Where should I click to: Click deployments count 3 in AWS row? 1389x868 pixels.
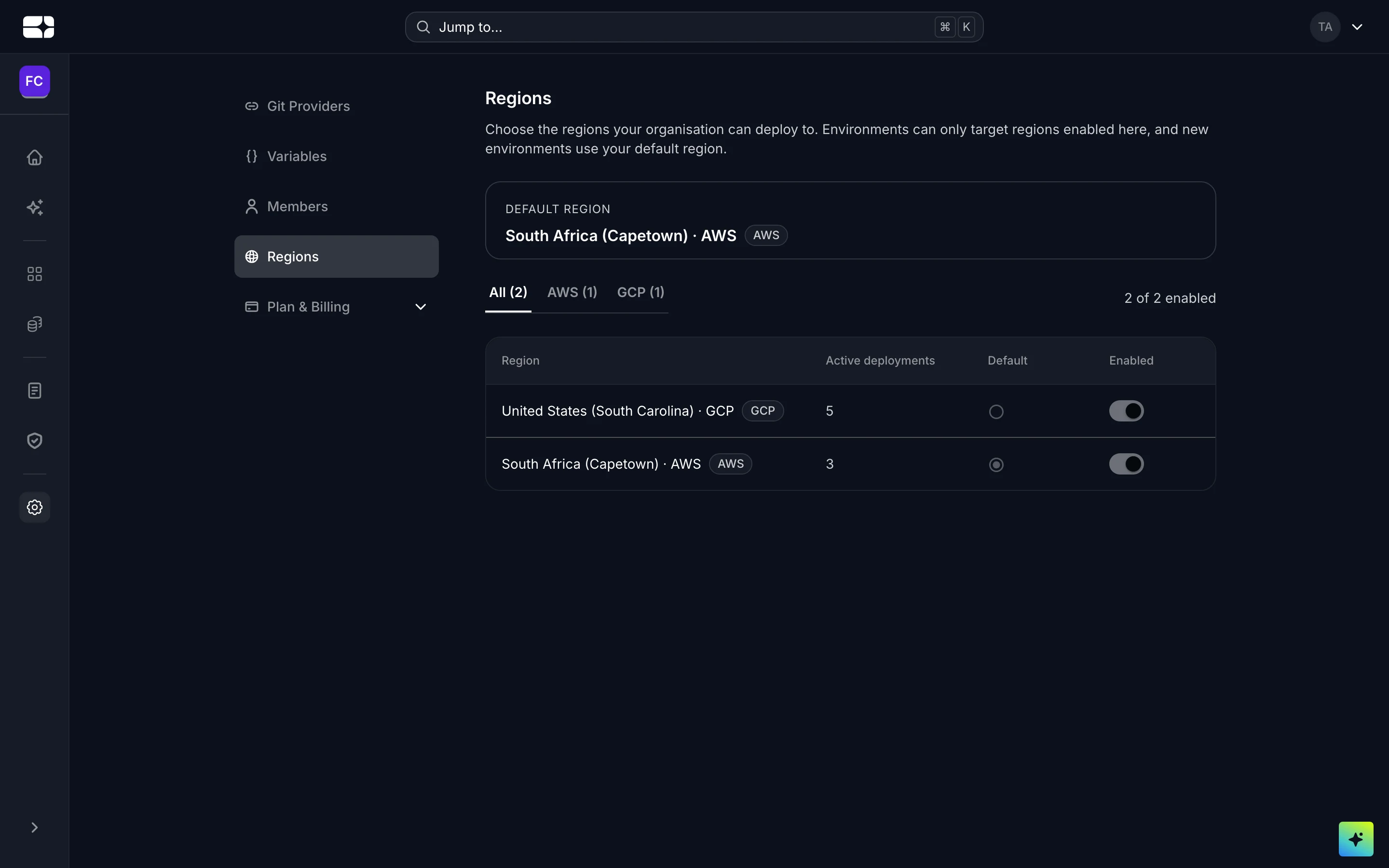point(830,464)
